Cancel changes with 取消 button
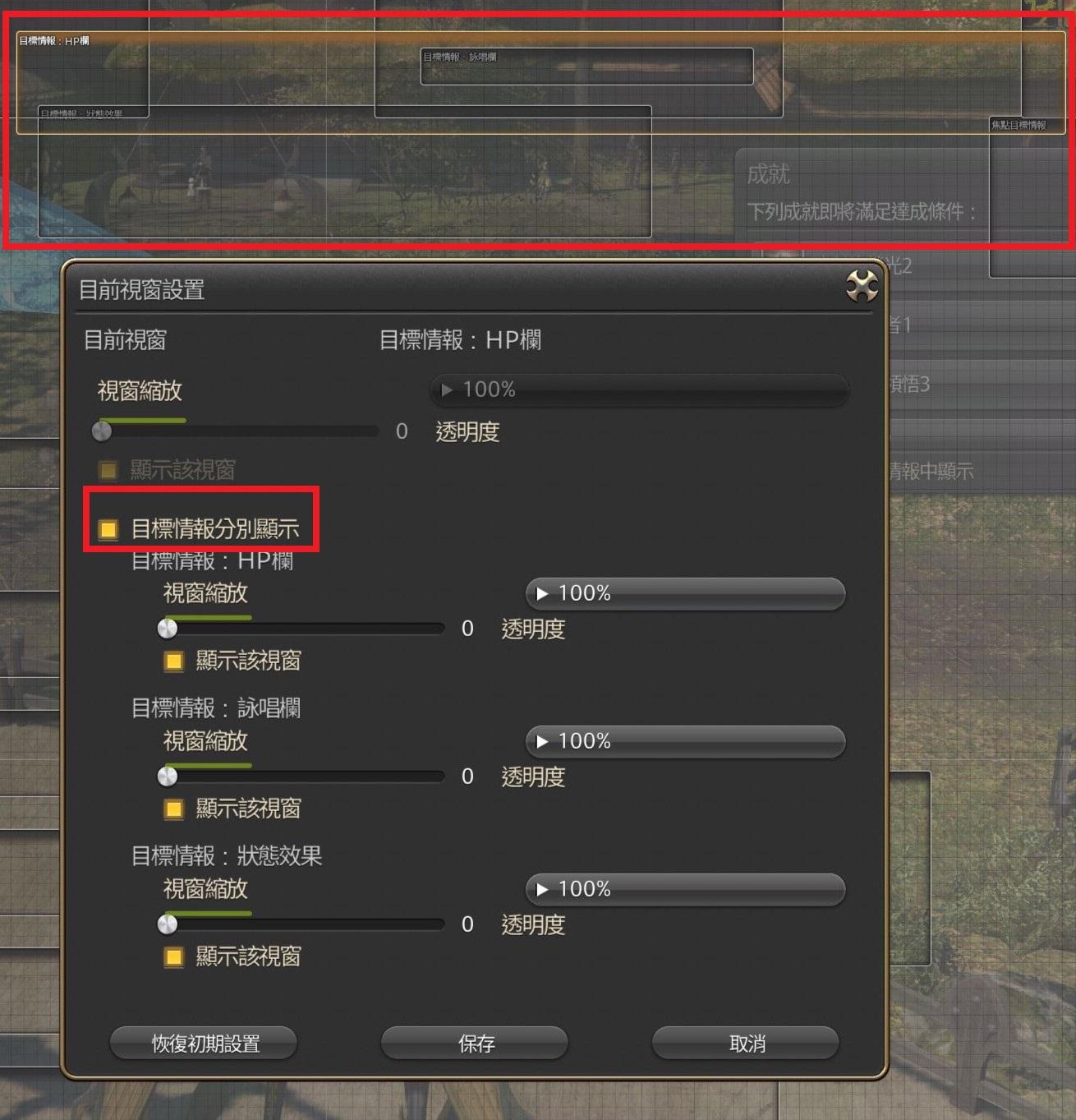This screenshot has height=1120, width=1076. [746, 1044]
